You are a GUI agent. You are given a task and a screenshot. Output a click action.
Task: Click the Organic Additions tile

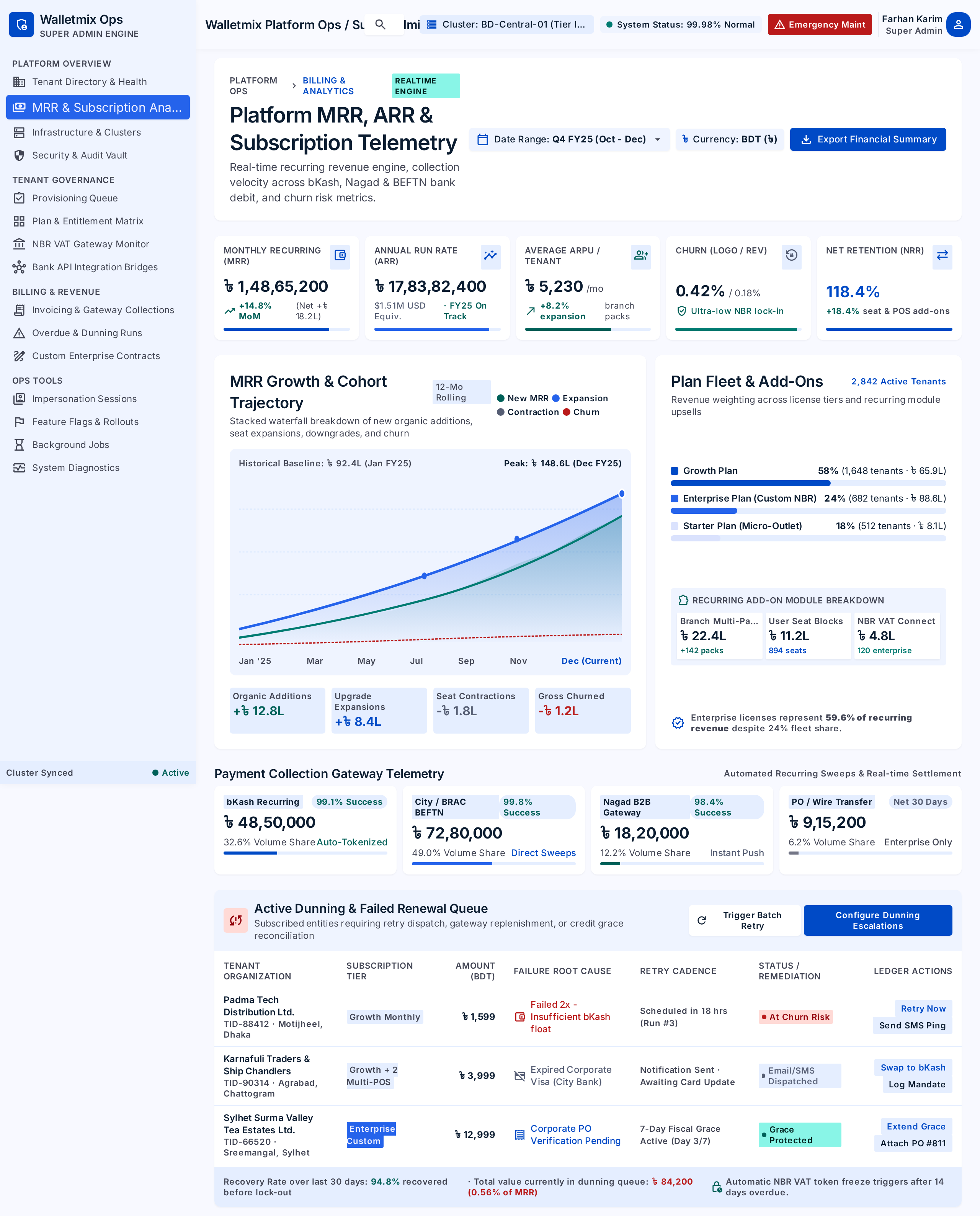(277, 710)
